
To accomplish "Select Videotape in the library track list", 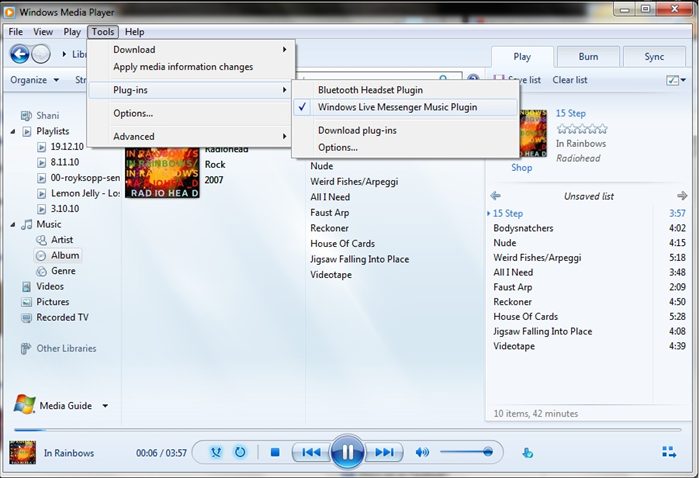I will click(x=331, y=275).
